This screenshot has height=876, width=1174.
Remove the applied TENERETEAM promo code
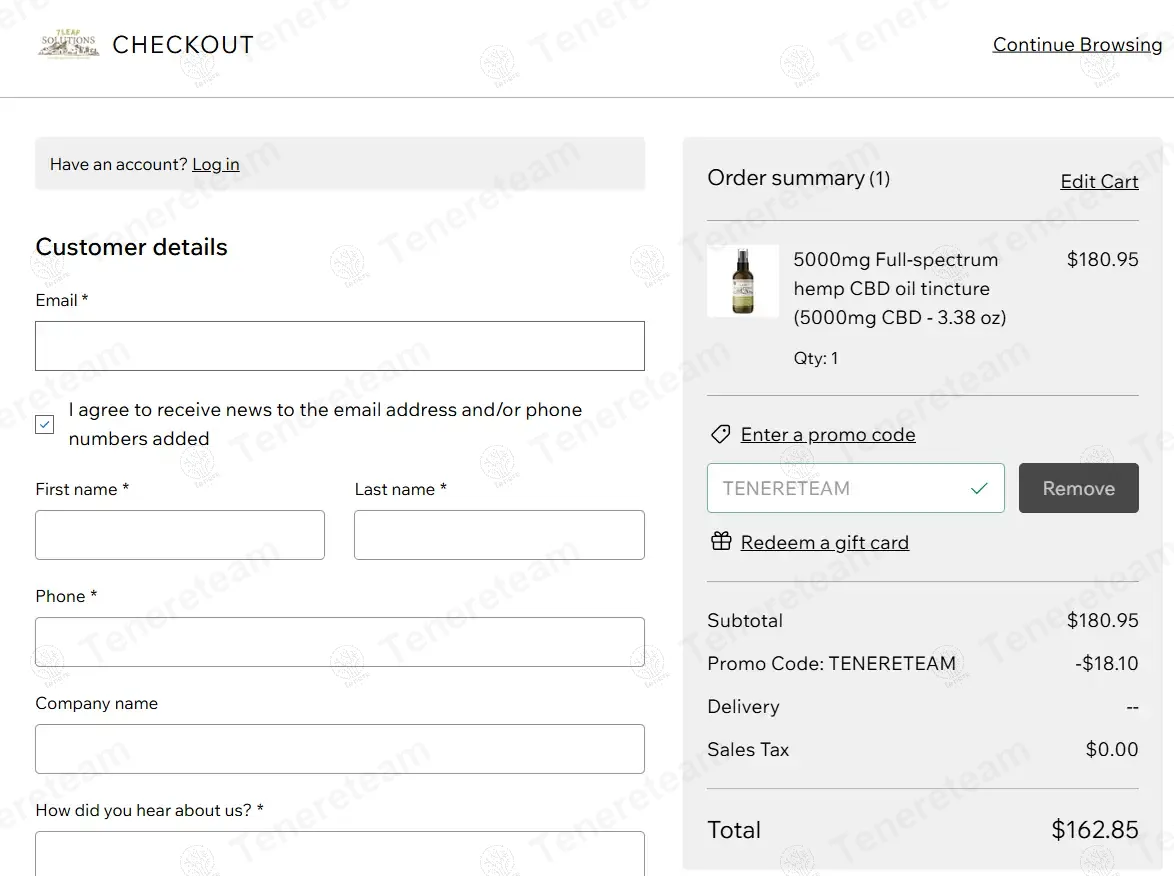(x=1078, y=488)
